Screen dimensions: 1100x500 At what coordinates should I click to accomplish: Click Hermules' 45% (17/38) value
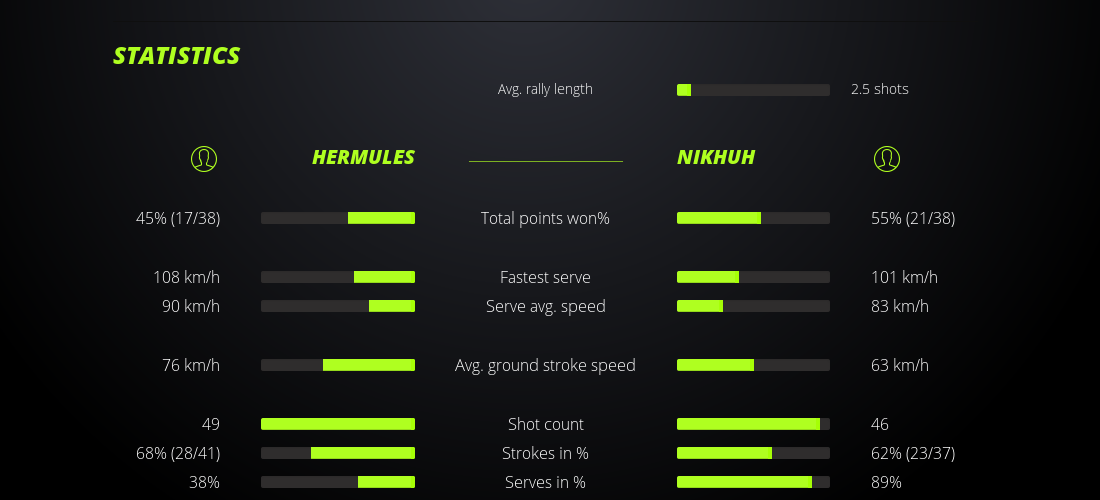coord(178,218)
